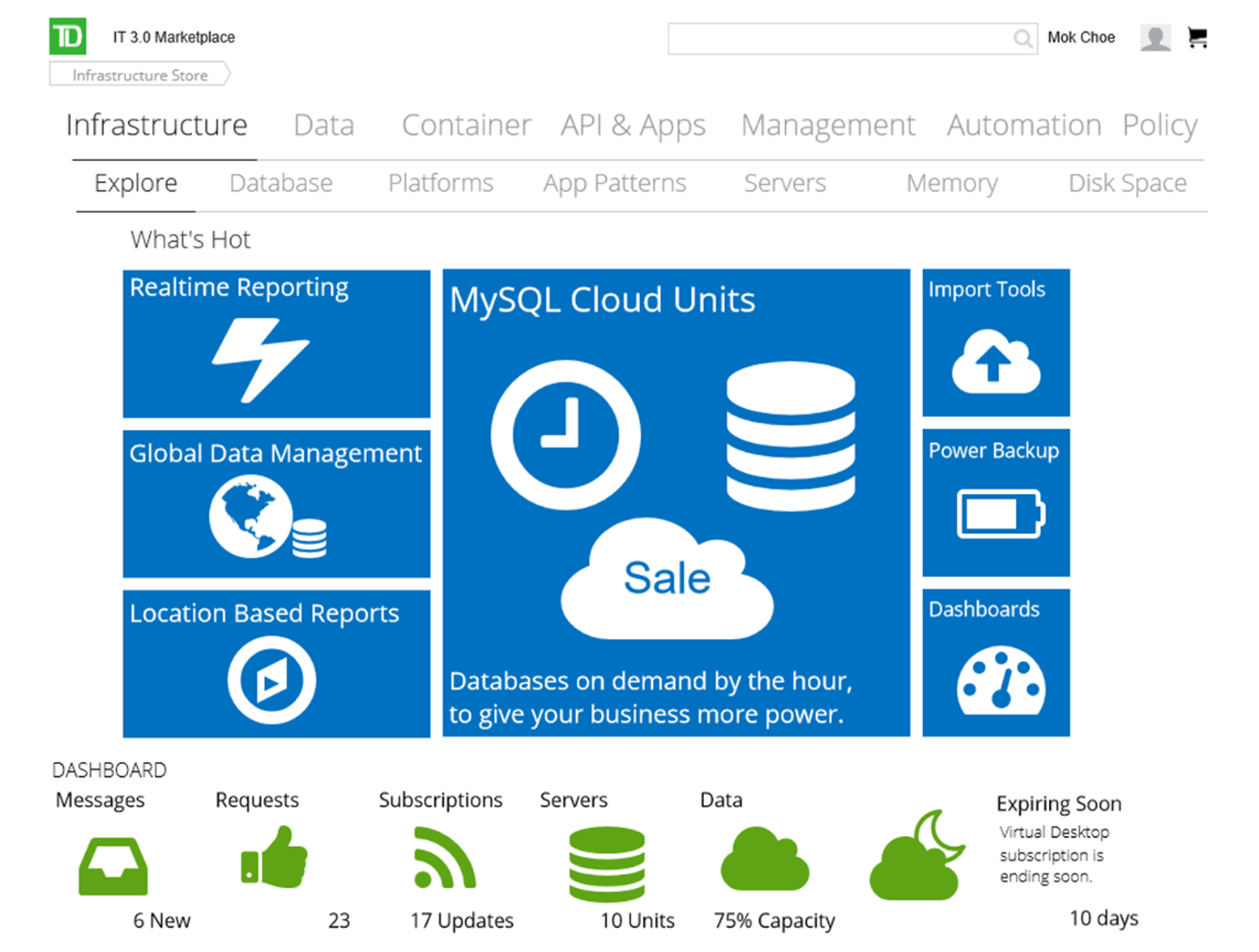The width and height of the screenshot is (1259, 952).
Task: Open the Import Tools tile
Action: (996, 343)
